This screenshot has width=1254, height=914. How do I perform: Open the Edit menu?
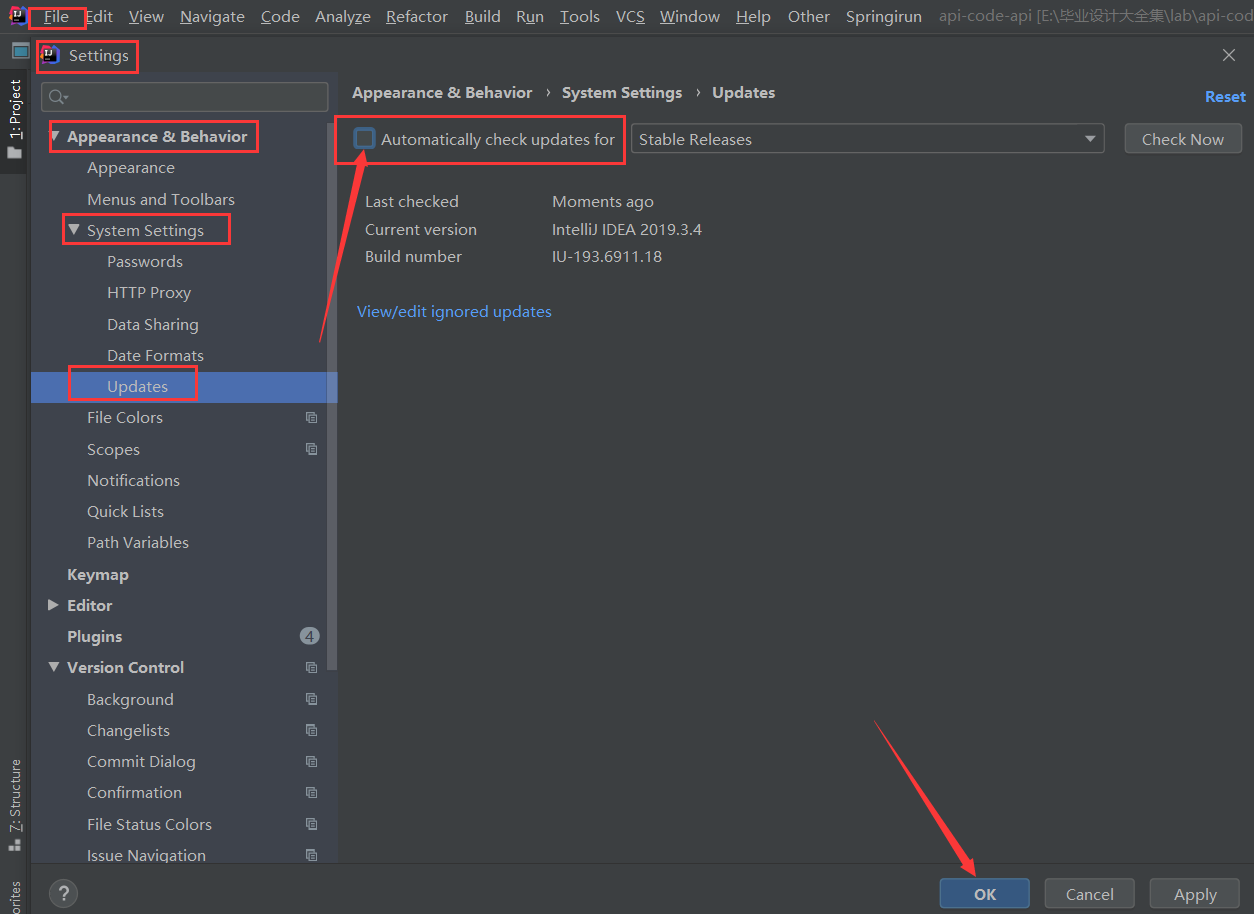coord(99,16)
